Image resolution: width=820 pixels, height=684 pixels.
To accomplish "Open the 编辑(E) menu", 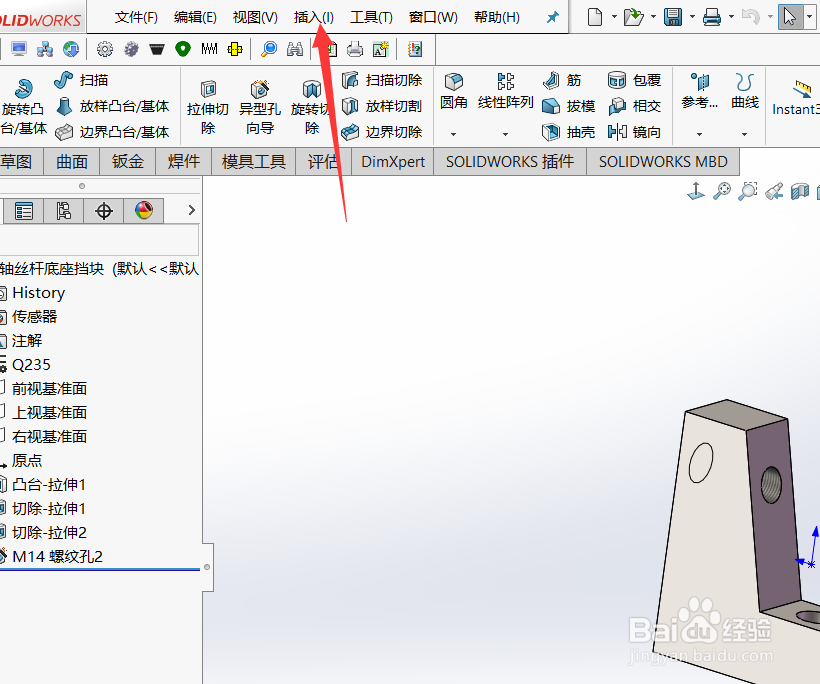I will [195, 17].
